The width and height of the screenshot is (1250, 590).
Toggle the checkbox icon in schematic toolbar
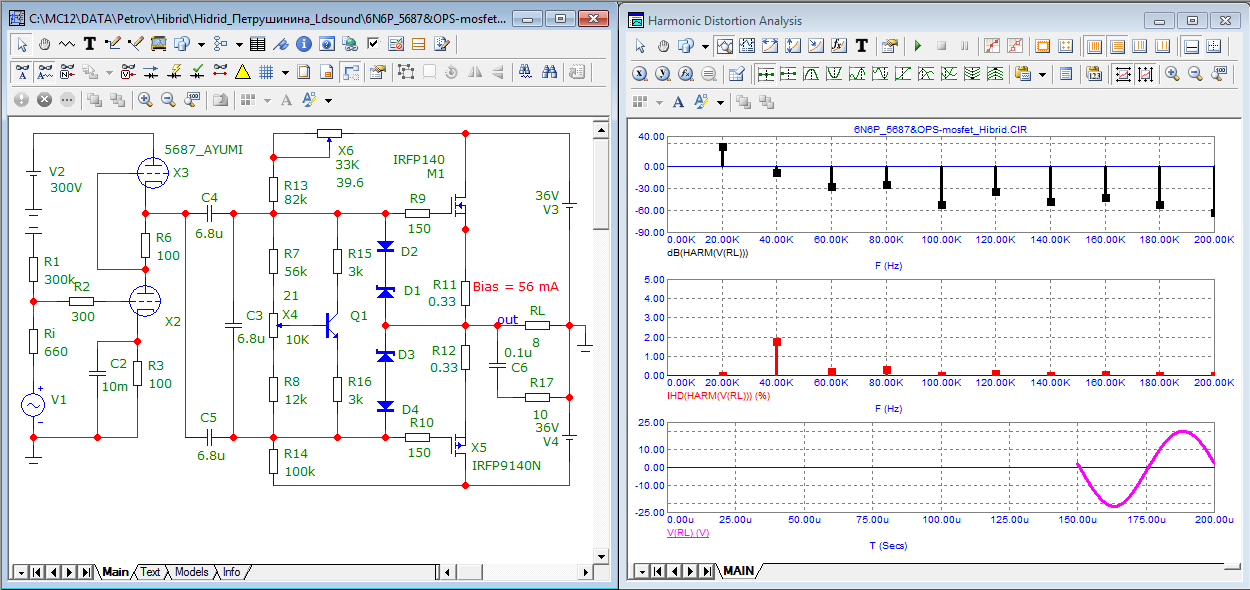point(373,44)
